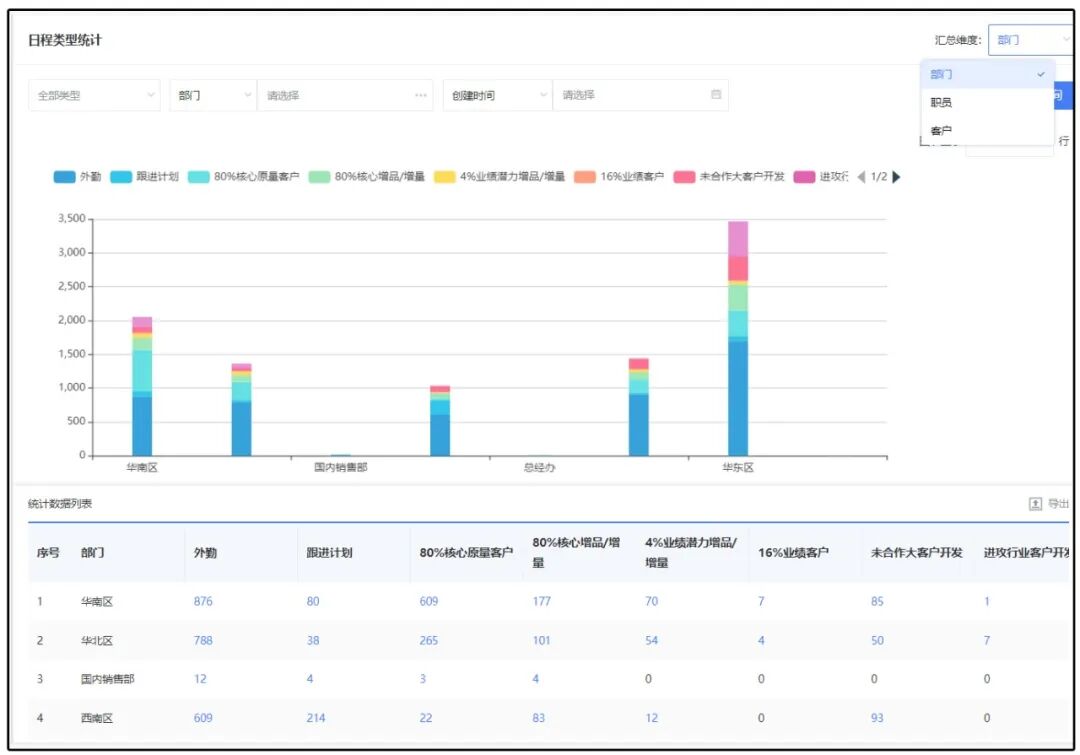Screen dimensions: 1080x755
Task: Click the 华东区 stacked bar in chart
Action: 738,338
